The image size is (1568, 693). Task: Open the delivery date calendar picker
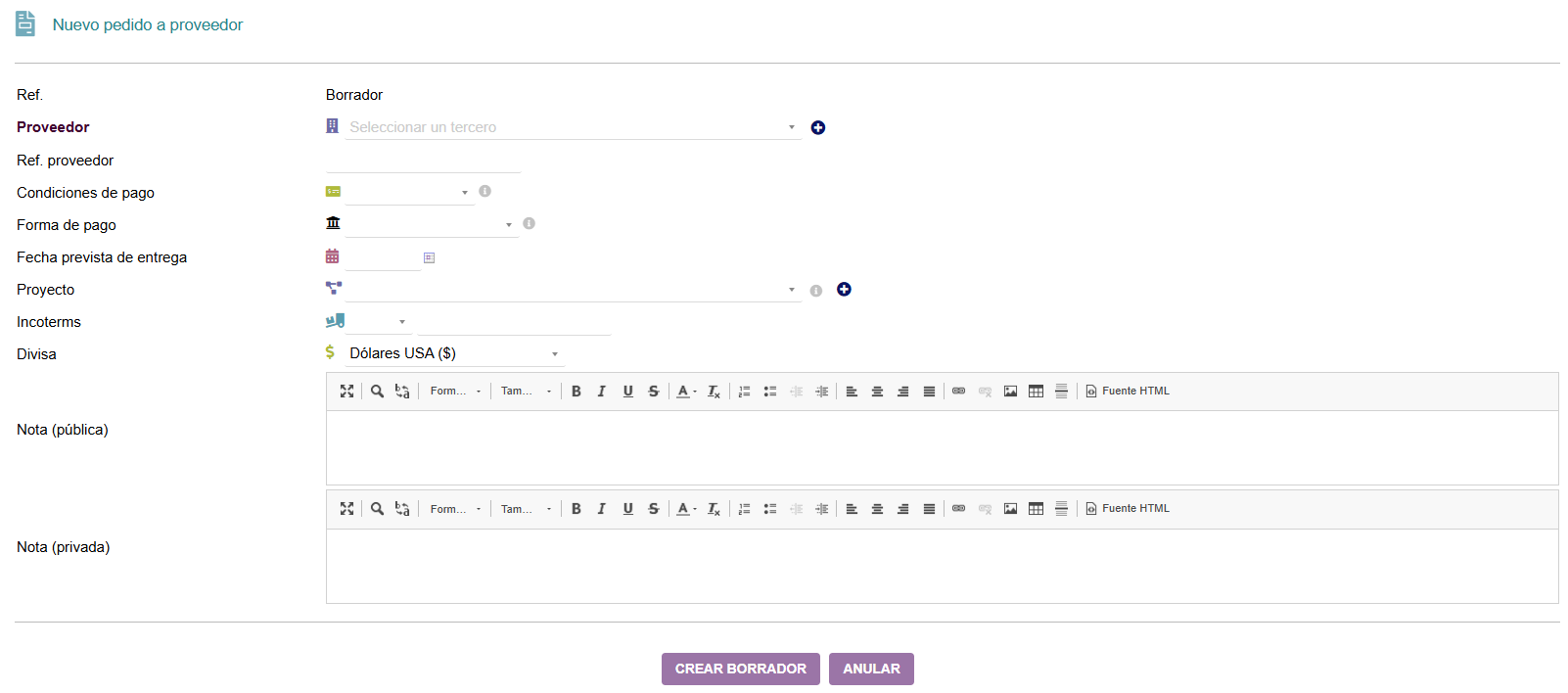coord(429,257)
